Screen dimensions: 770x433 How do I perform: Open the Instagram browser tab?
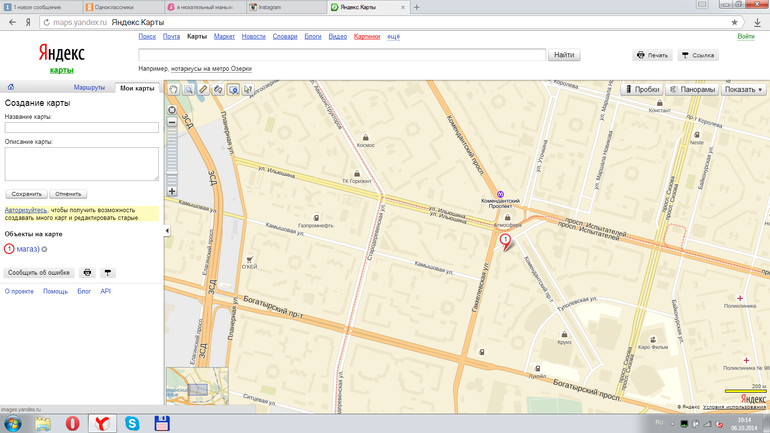(285, 7)
